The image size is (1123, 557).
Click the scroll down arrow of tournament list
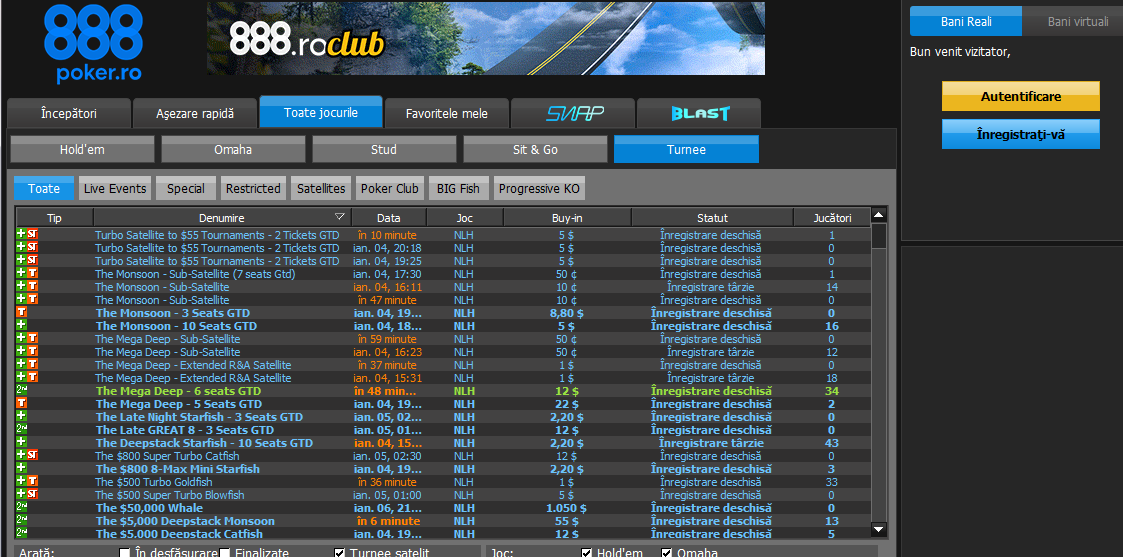tap(879, 529)
